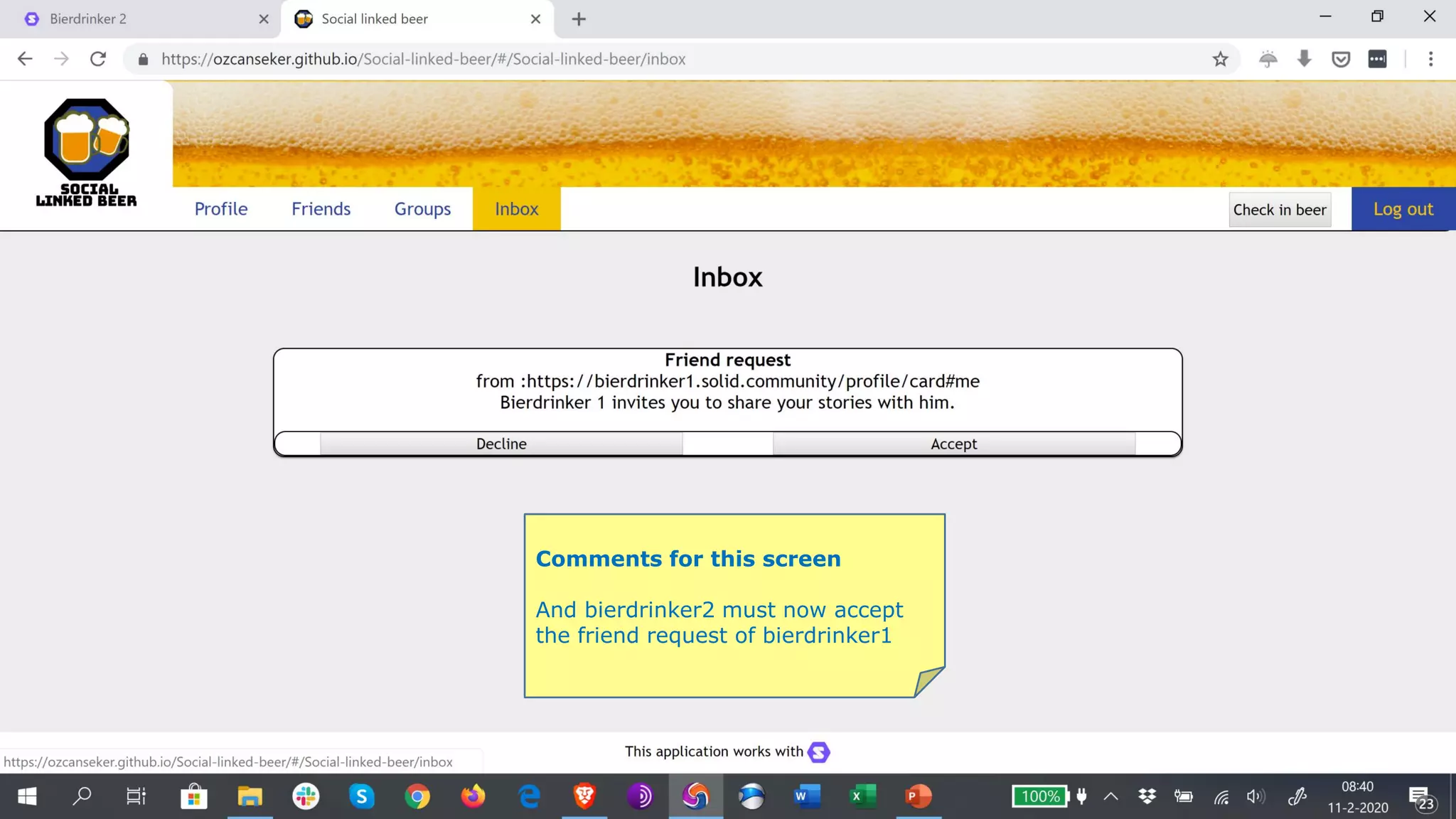Image resolution: width=1456 pixels, height=819 pixels.
Task: Select the Inbox navigation item
Action: point(517,209)
